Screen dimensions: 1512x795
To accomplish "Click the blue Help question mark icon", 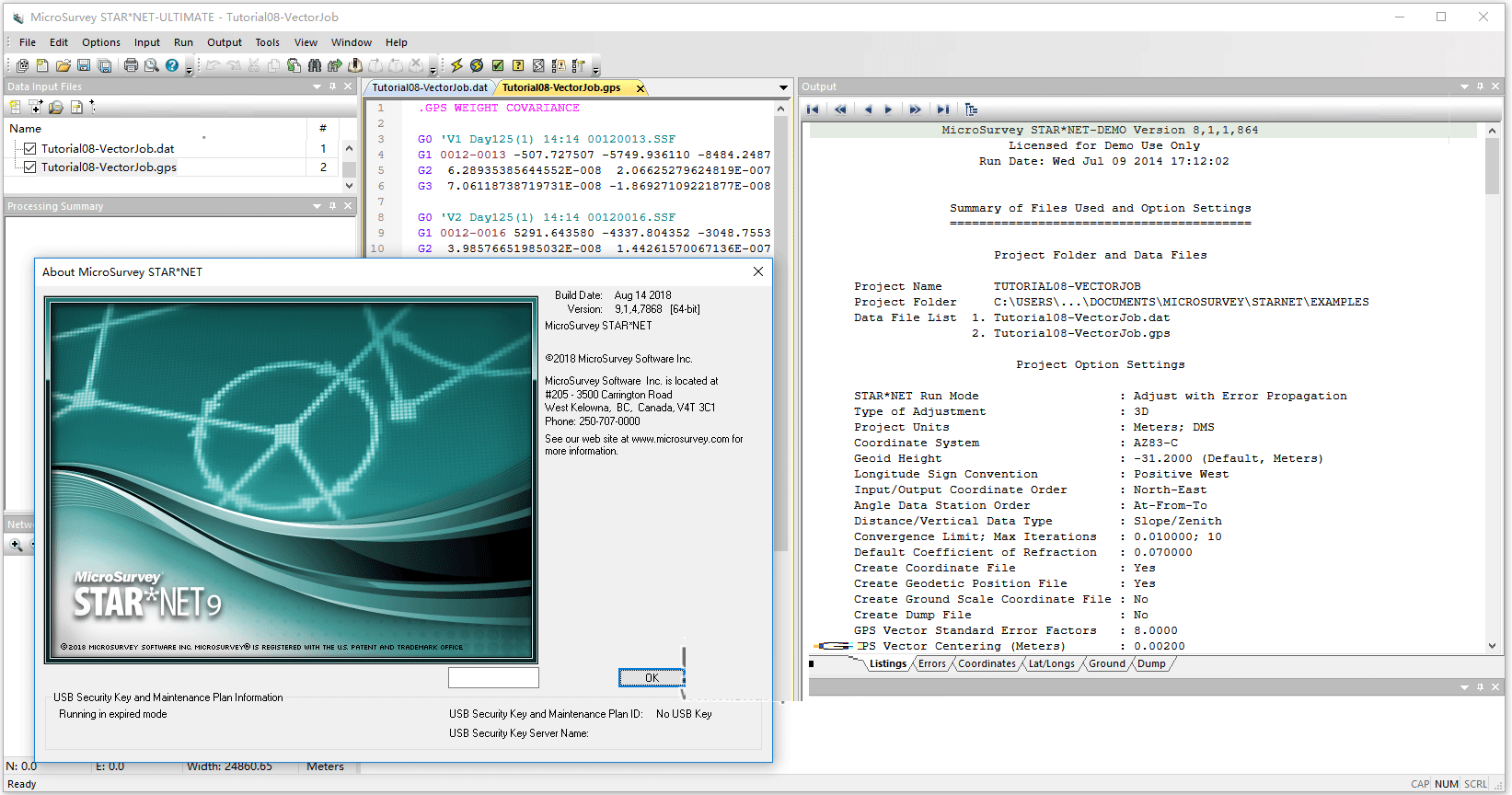I will tap(172, 65).
